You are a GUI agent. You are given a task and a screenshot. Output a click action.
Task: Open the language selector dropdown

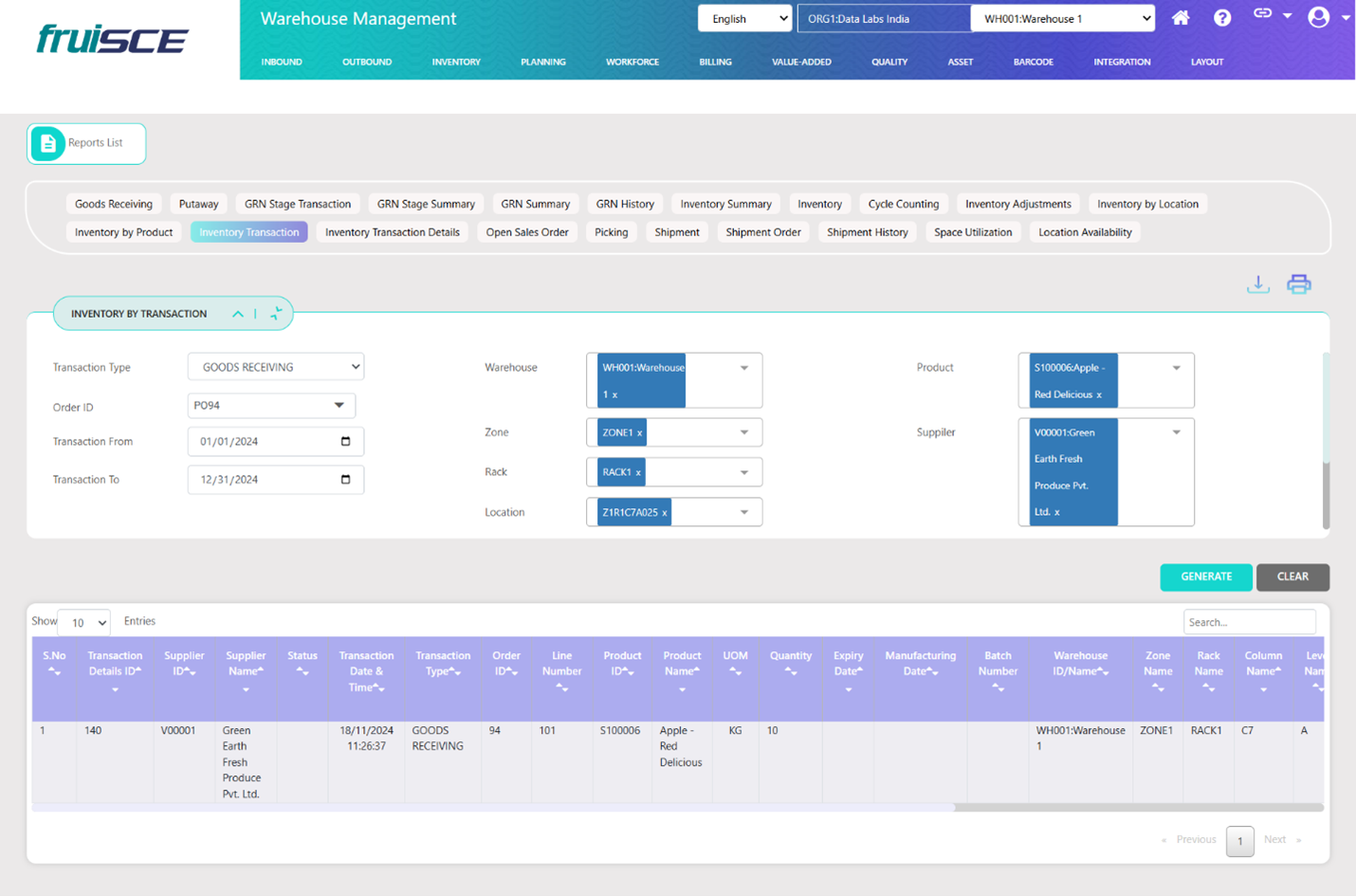click(x=744, y=19)
